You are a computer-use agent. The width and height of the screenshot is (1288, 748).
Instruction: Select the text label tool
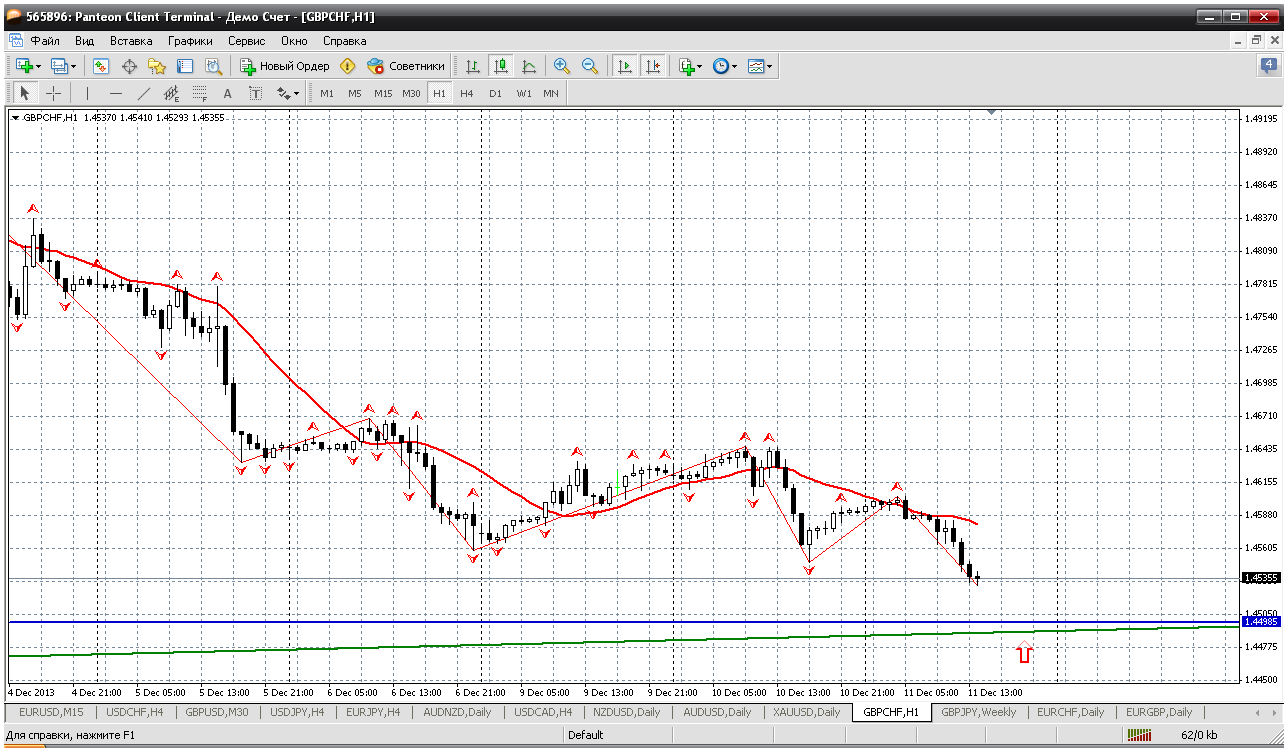coord(255,93)
